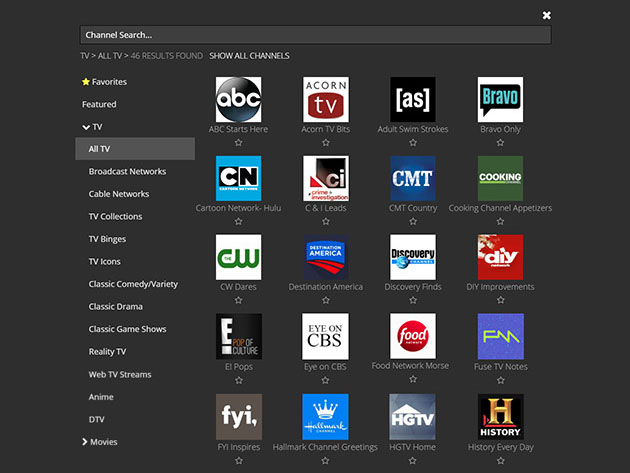
Task: Collapse the TV category chevron
Action: [86, 127]
